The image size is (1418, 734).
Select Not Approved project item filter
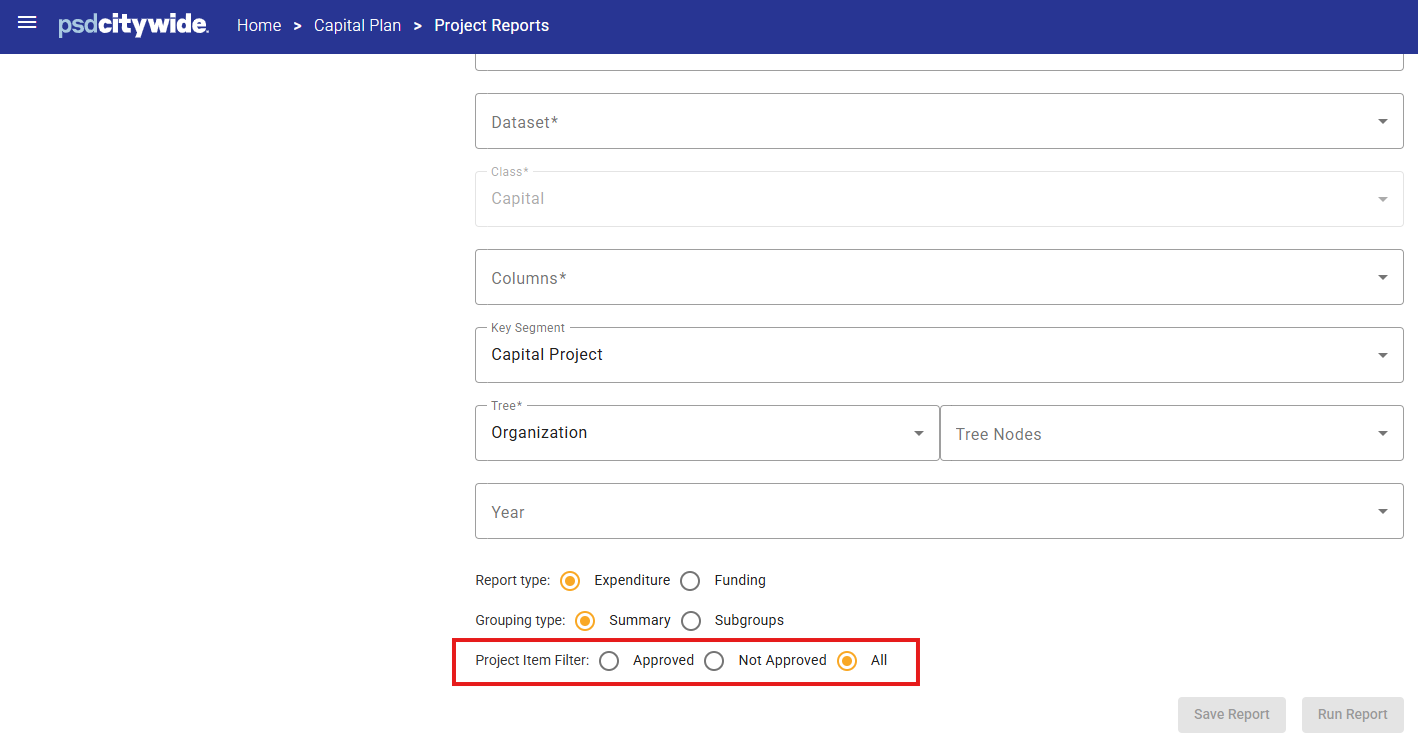pyautogui.click(x=714, y=660)
